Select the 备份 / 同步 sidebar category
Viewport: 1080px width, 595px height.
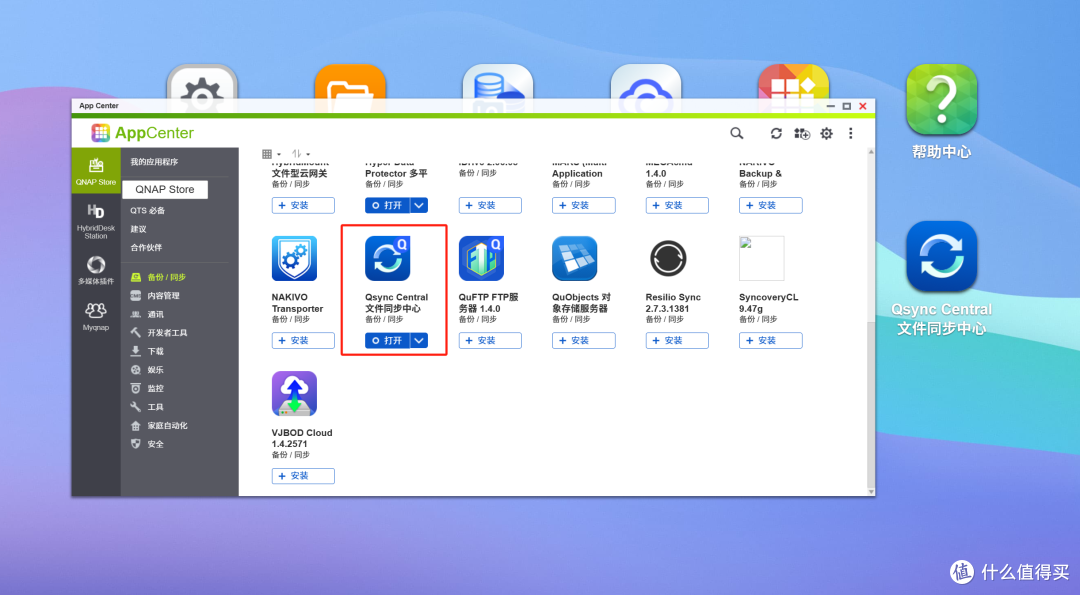(x=158, y=277)
